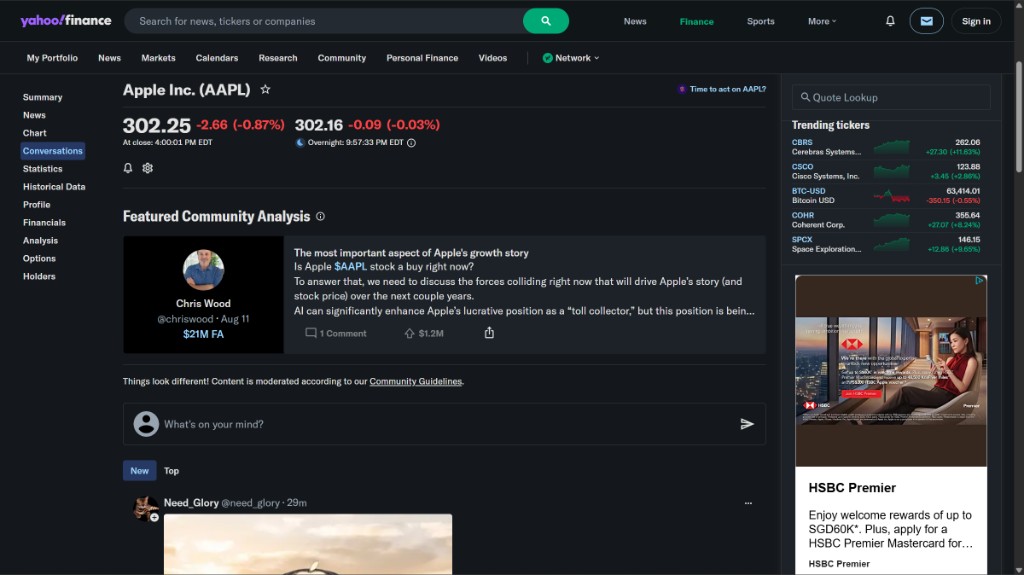
Task: Open the Mail envelope icon
Action: click(x=926, y=21)
